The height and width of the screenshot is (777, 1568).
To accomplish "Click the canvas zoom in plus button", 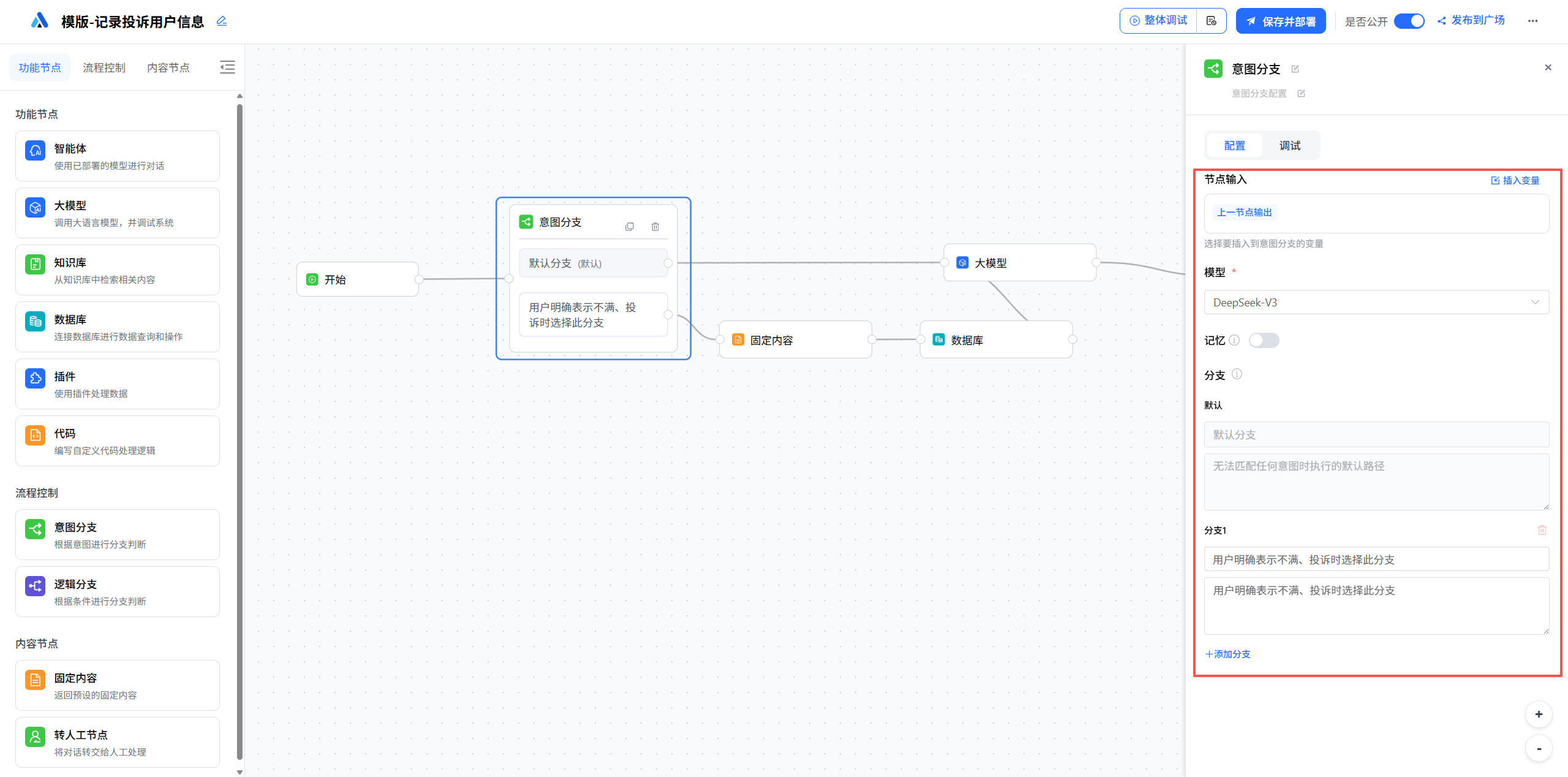I will point(1538,714).
